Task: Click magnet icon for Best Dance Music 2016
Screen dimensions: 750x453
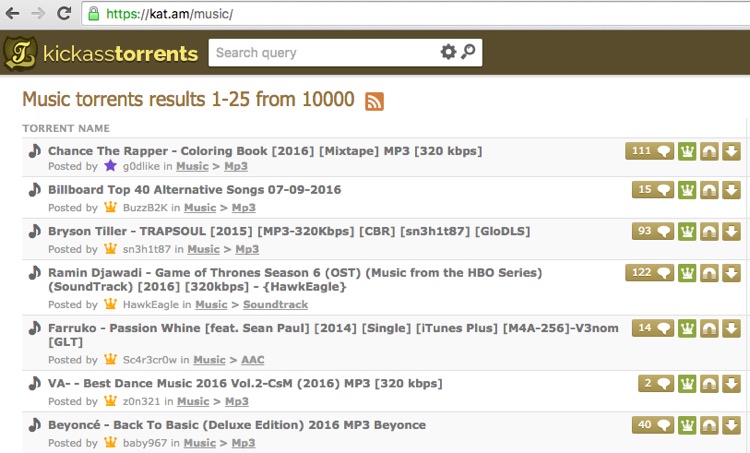Action: click(x=709, y=384)
